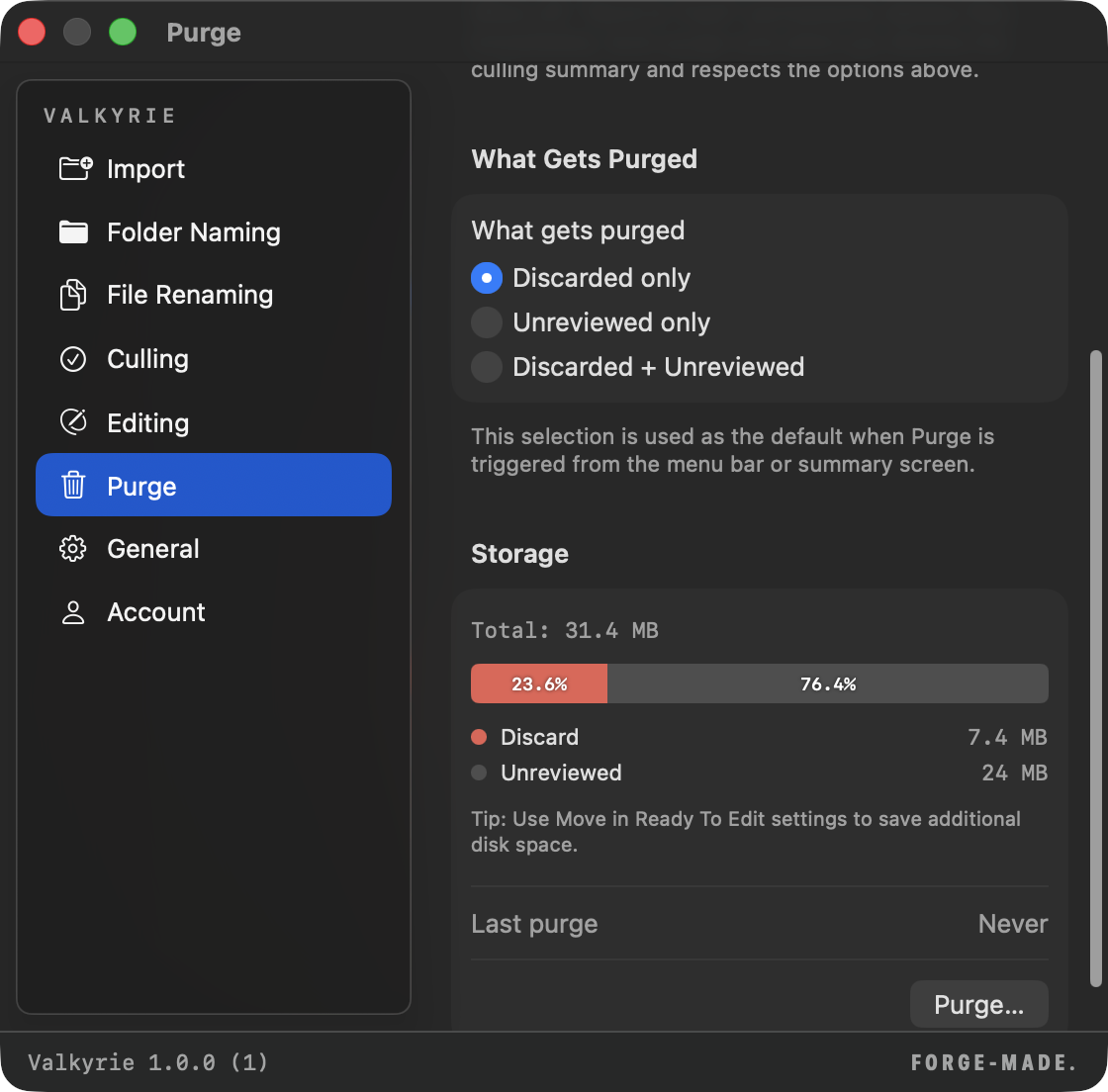Click the 'Never' last purge value
The height and width of the screenshot is (1092, 1108).
[x=1013, y=923]
